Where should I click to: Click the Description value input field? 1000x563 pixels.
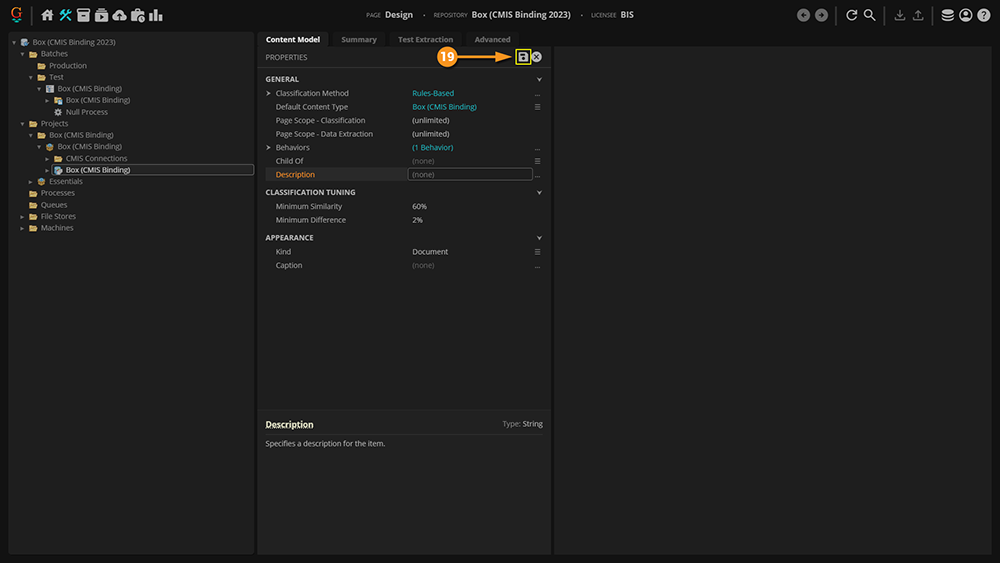coord(470,174)
